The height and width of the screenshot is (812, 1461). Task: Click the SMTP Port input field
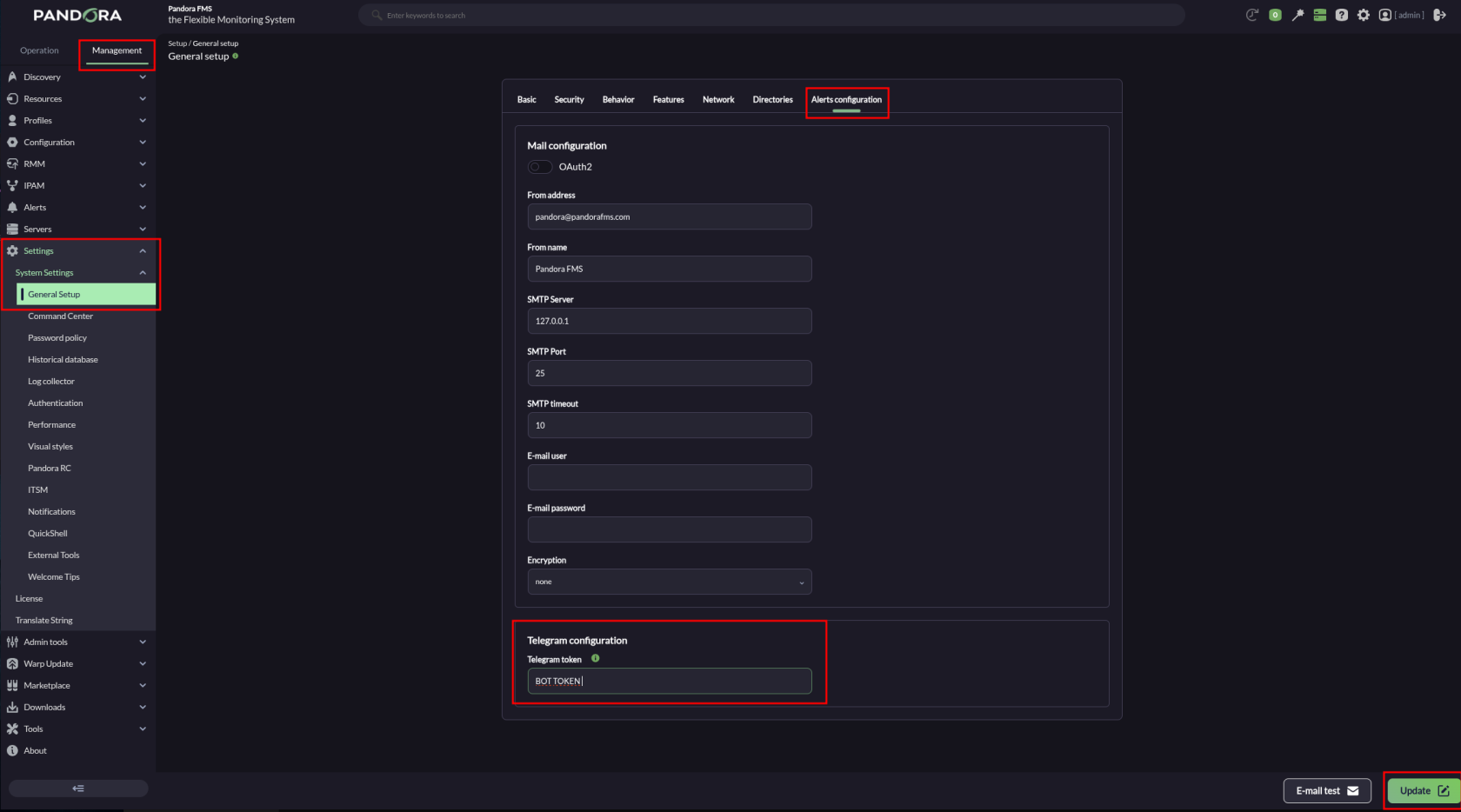coord(670,373)
